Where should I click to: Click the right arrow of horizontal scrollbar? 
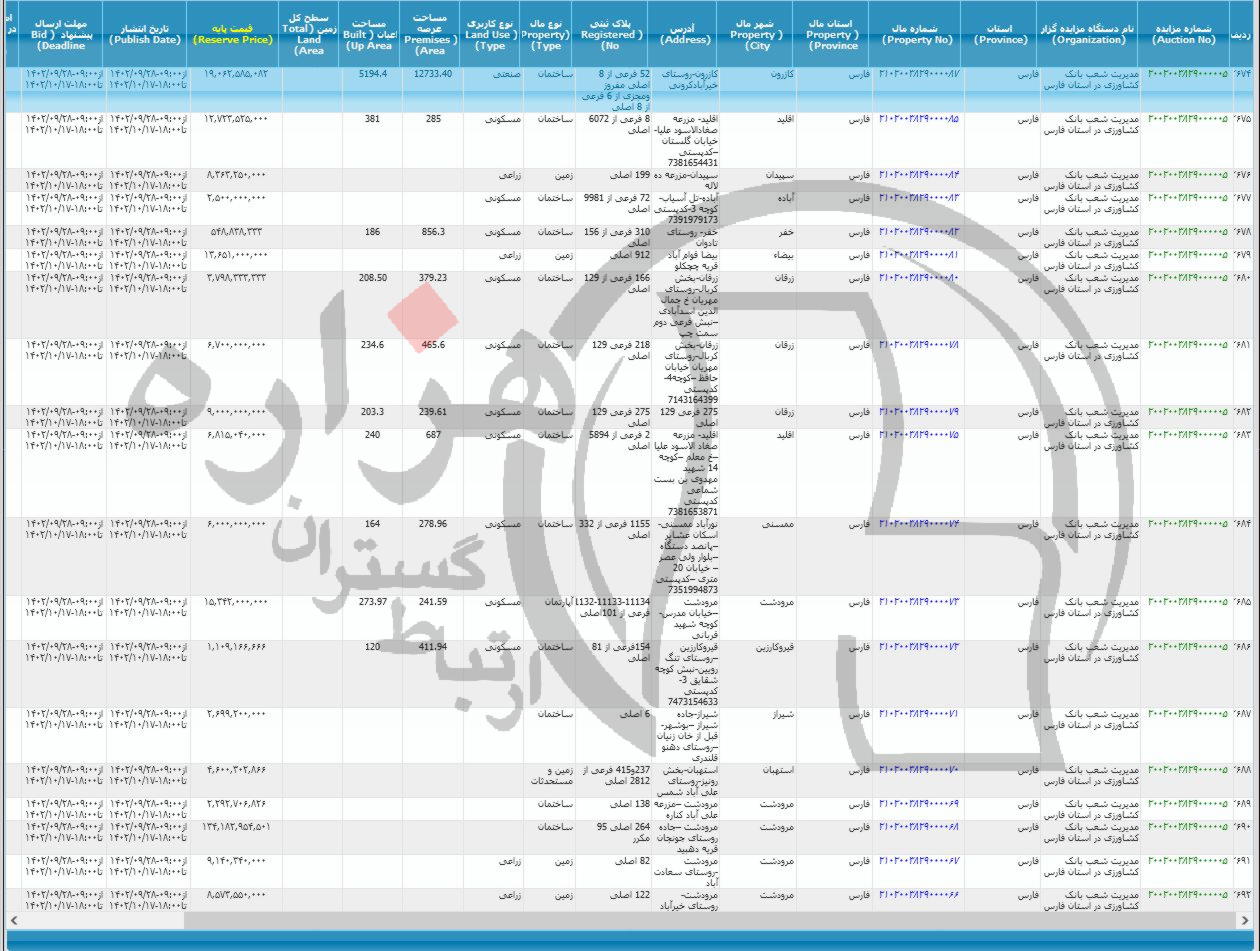[1249, 918]
